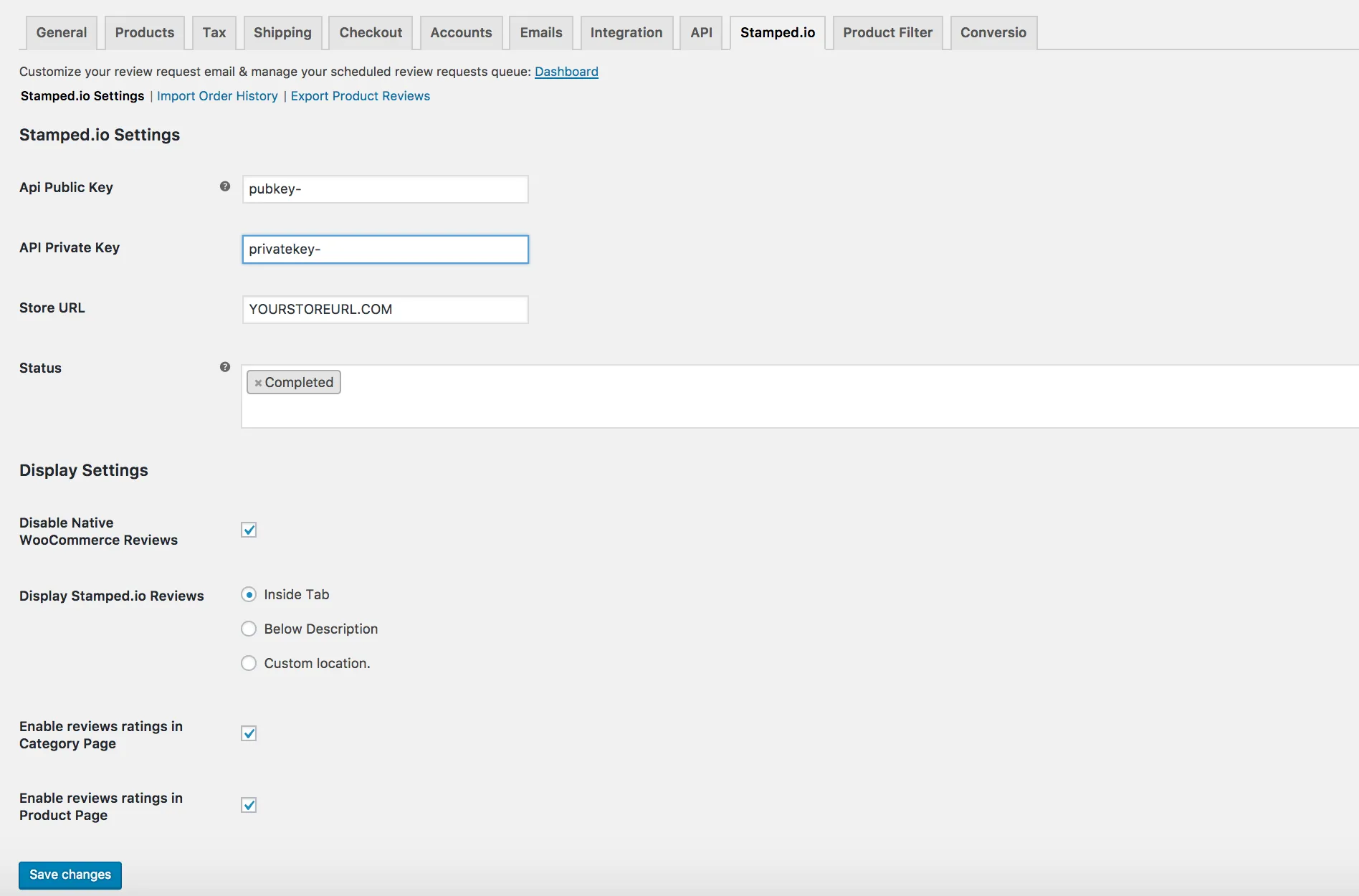Click the Completed status tag label
This screenshot has height=896, width=1359.
(299, 383)
